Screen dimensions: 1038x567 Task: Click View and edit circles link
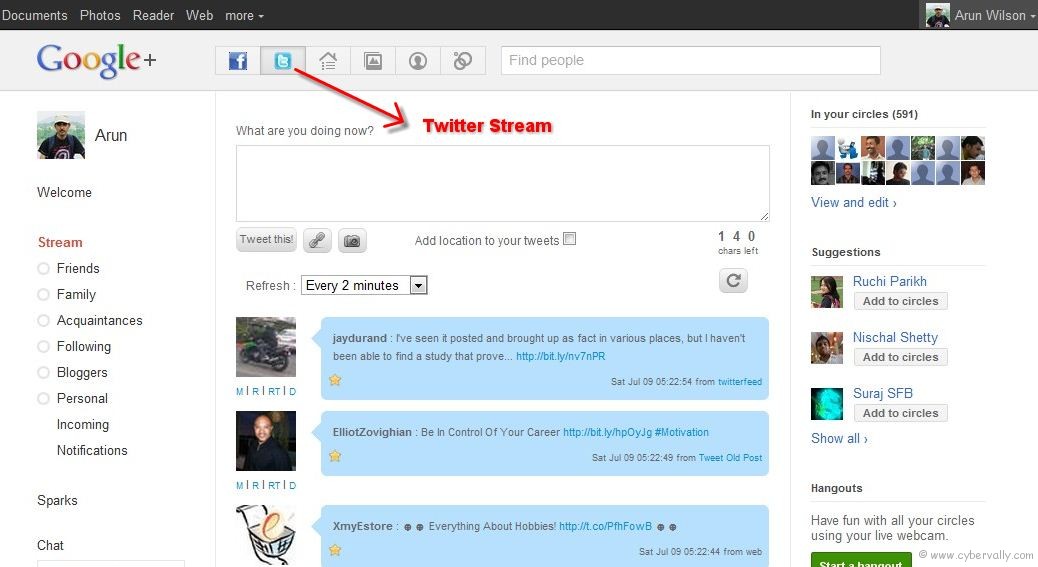point(854,202)
